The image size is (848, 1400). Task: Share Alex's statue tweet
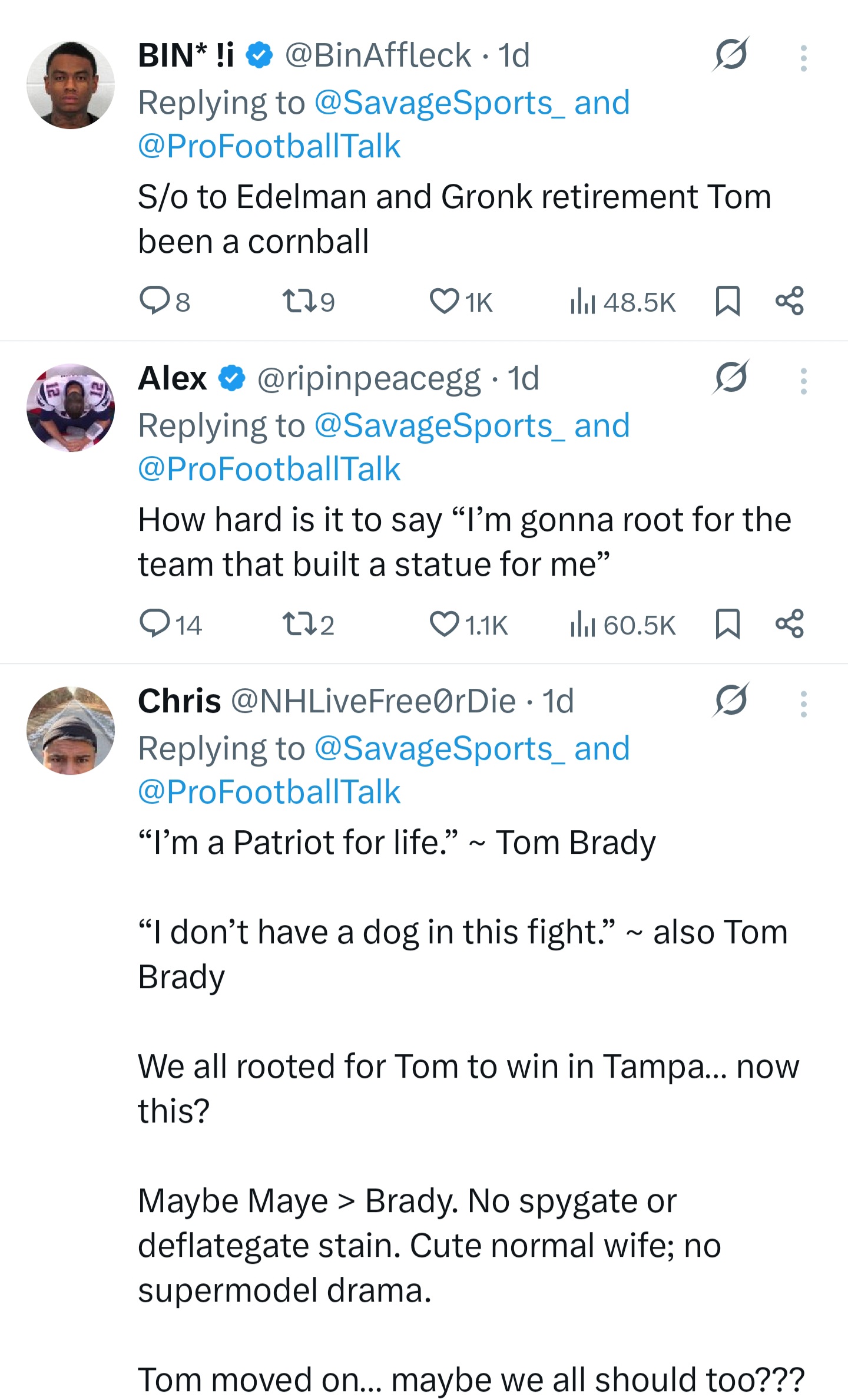tap(789, 623)
